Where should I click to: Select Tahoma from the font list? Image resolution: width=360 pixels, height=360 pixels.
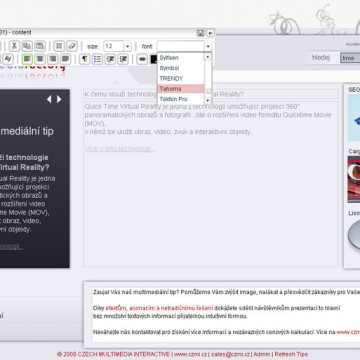180,89
